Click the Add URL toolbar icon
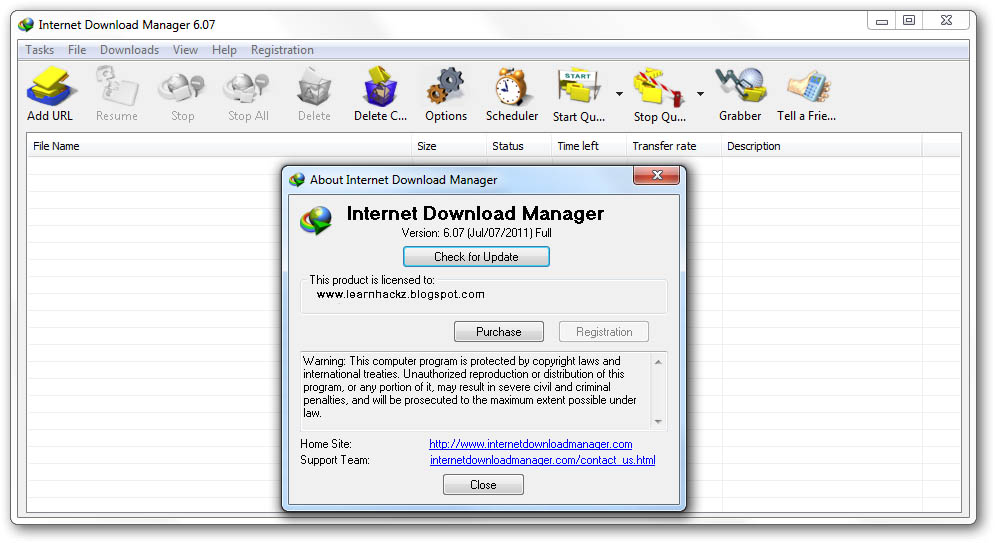The width and height of the screenshot is (995, 543). pyautogui.click(x=51, y=87)
